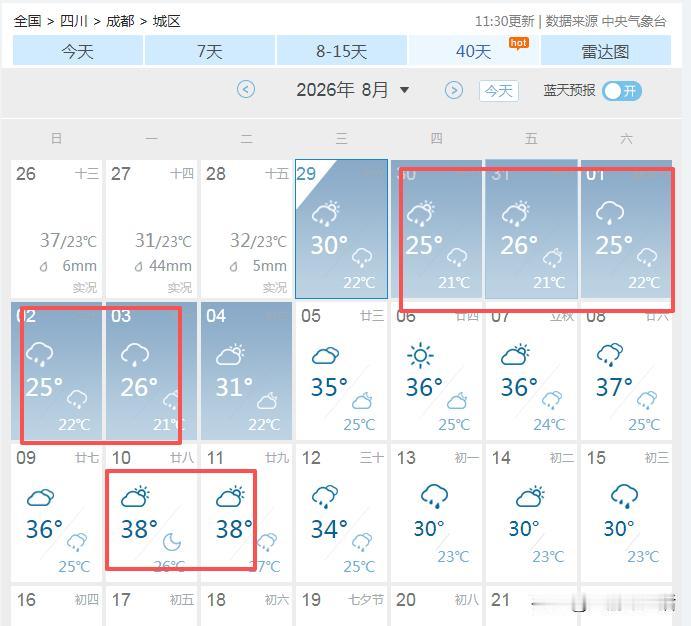Toggle the 蓝天预报 switch
691x626 pixels.
(622, 91)
